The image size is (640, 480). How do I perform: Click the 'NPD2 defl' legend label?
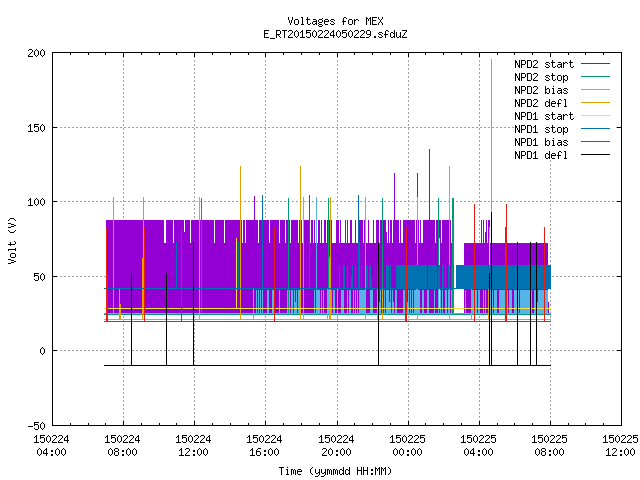coord(541,103)
